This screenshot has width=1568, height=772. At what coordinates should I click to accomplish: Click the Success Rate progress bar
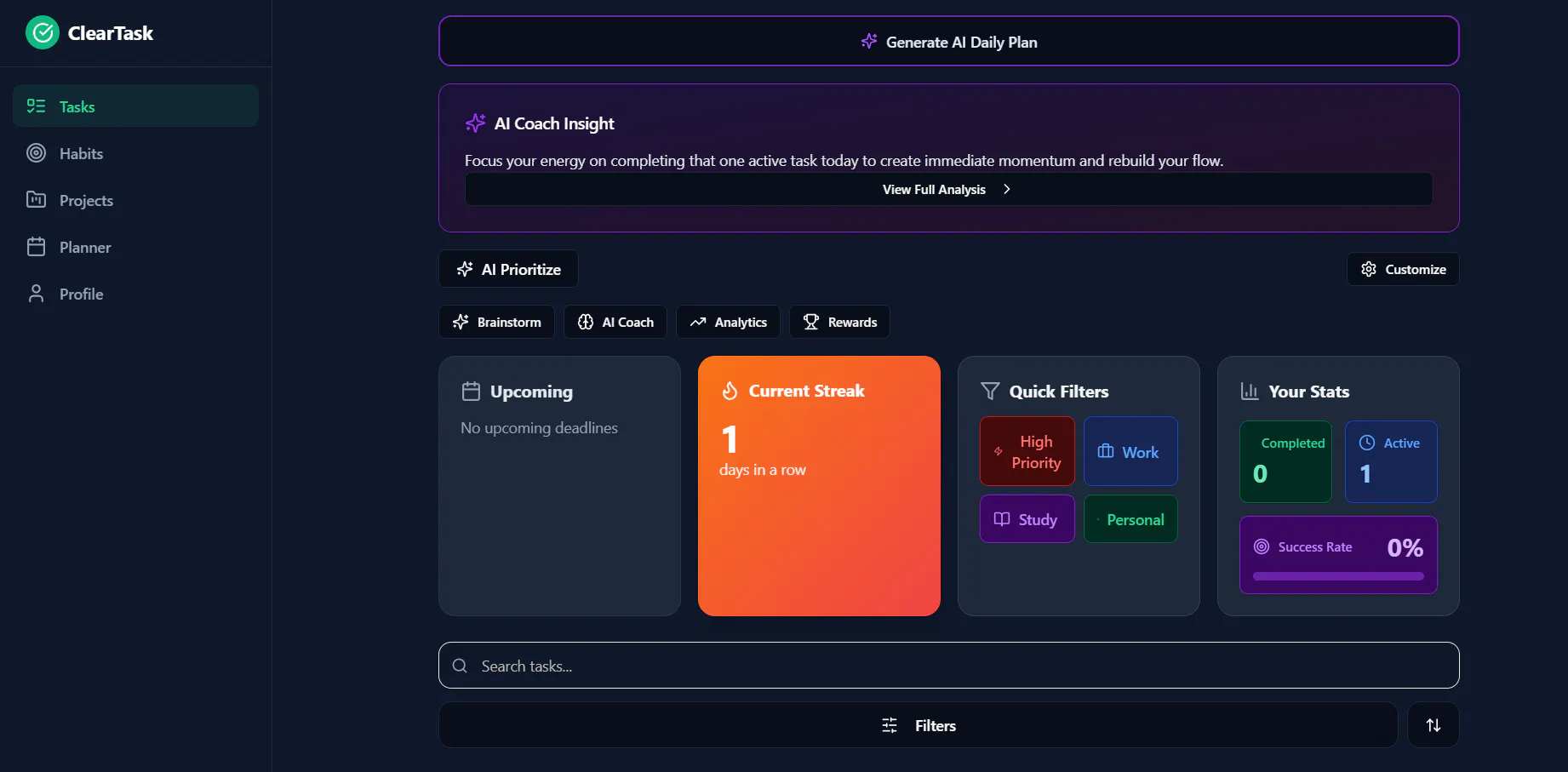[1338, 576]
